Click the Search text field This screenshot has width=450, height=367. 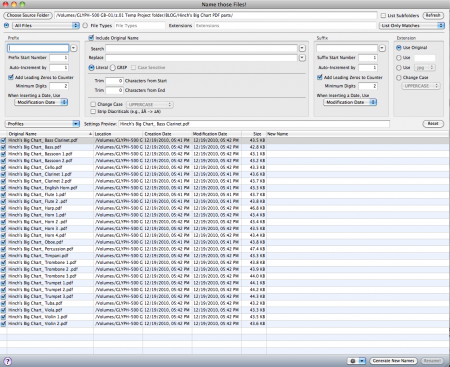(x=201, y=48)
